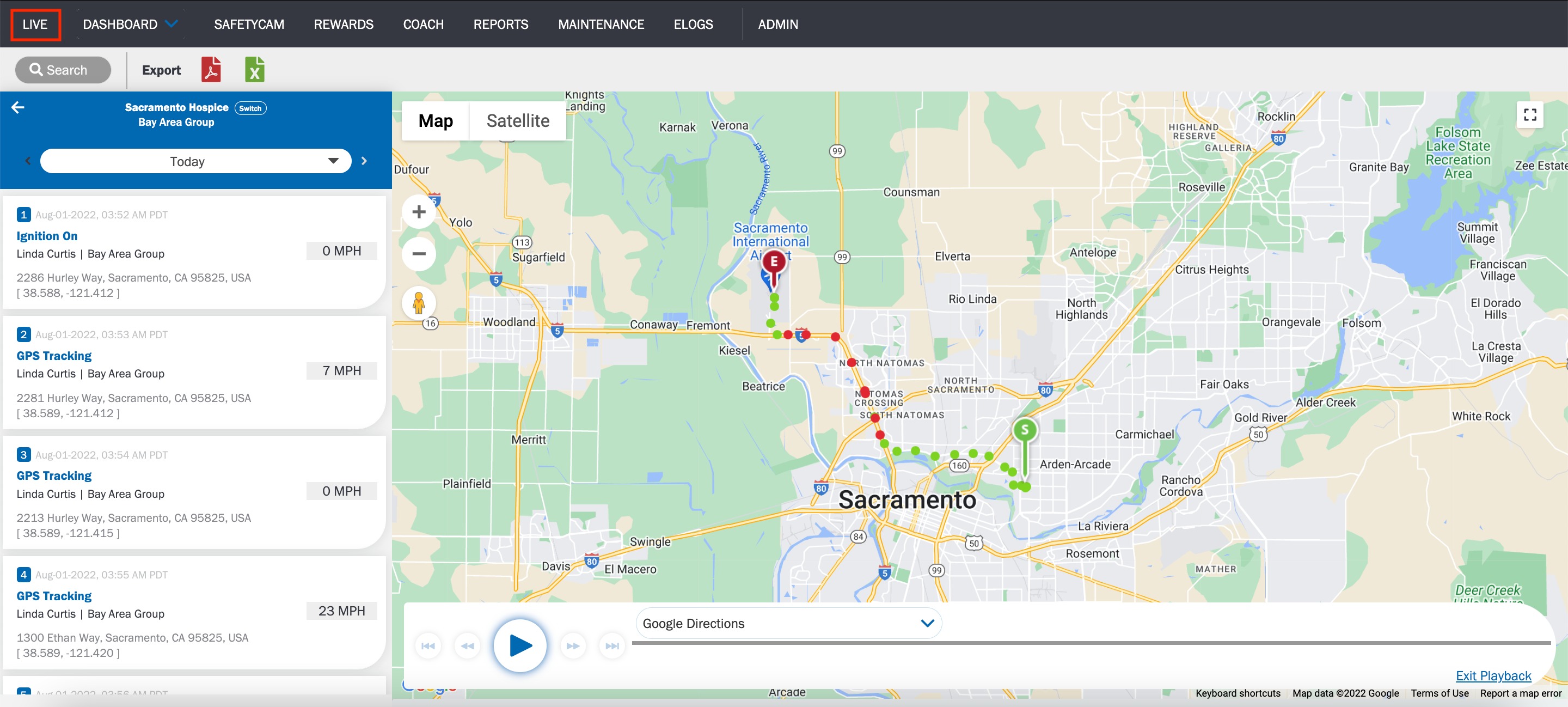Viewport: 1568px width, 707px height.
Task: Pick up the Street View pegman
Action: click(419, 303)
